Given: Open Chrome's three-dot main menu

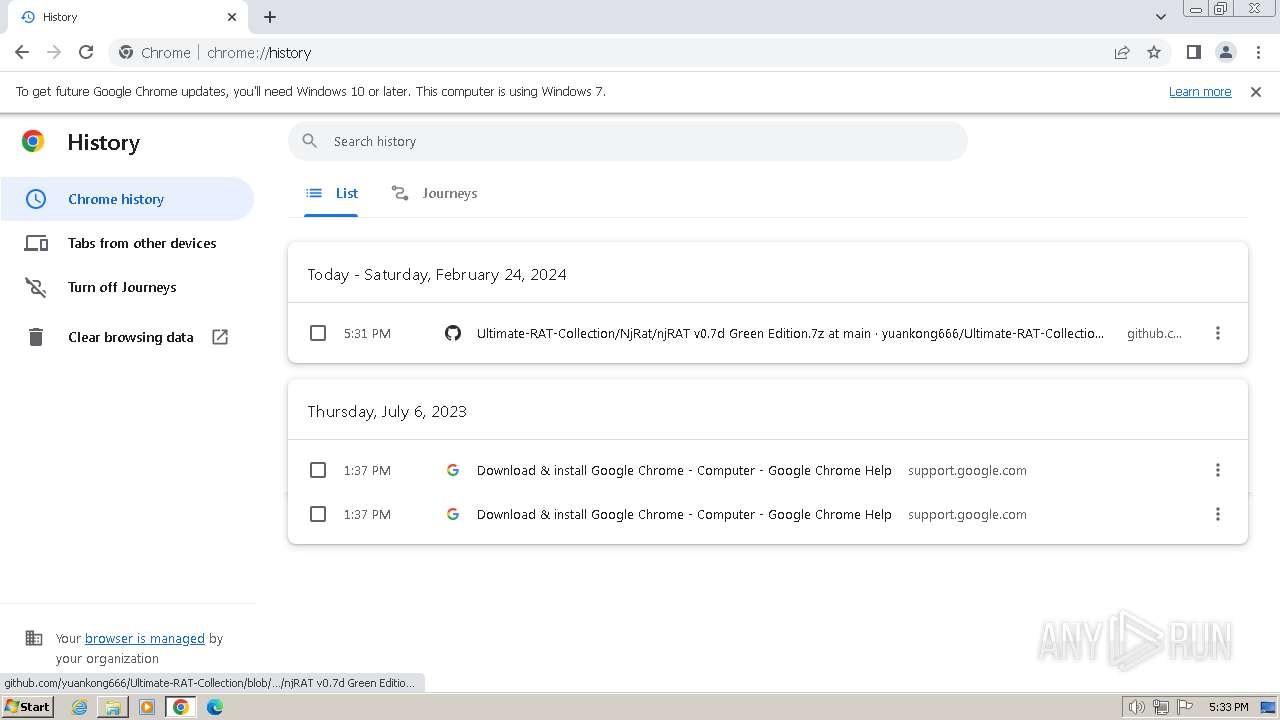Looking at the screenshot, I should click(1258, 52).
